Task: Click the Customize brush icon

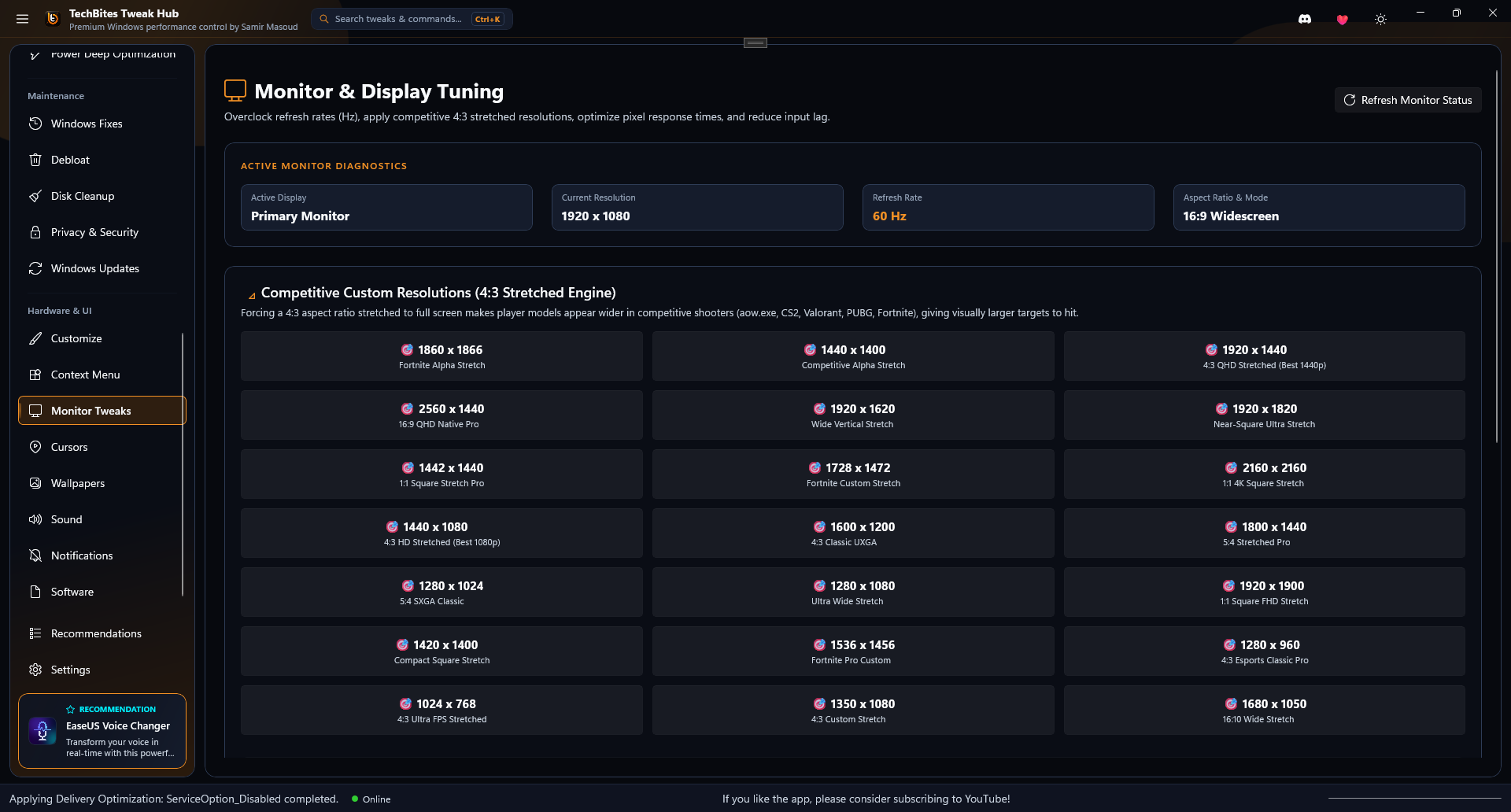Action: [35, 338]
